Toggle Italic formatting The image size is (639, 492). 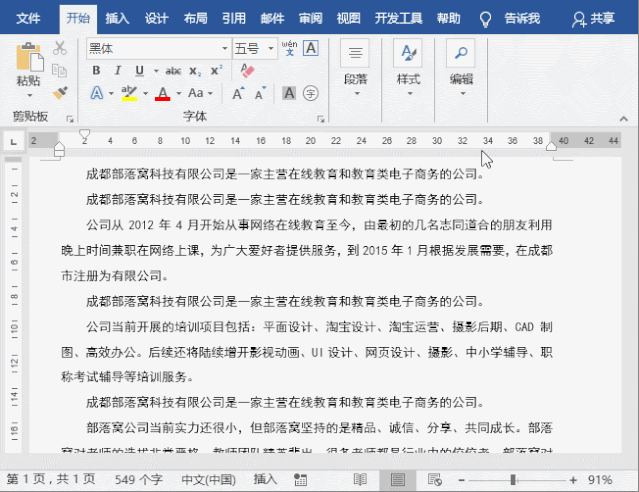pos(118,71)
